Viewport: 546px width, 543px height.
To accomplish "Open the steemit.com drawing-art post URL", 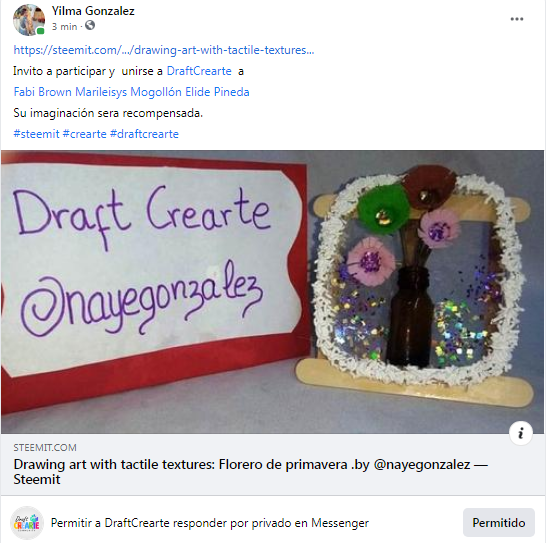I will pos(164,50).
